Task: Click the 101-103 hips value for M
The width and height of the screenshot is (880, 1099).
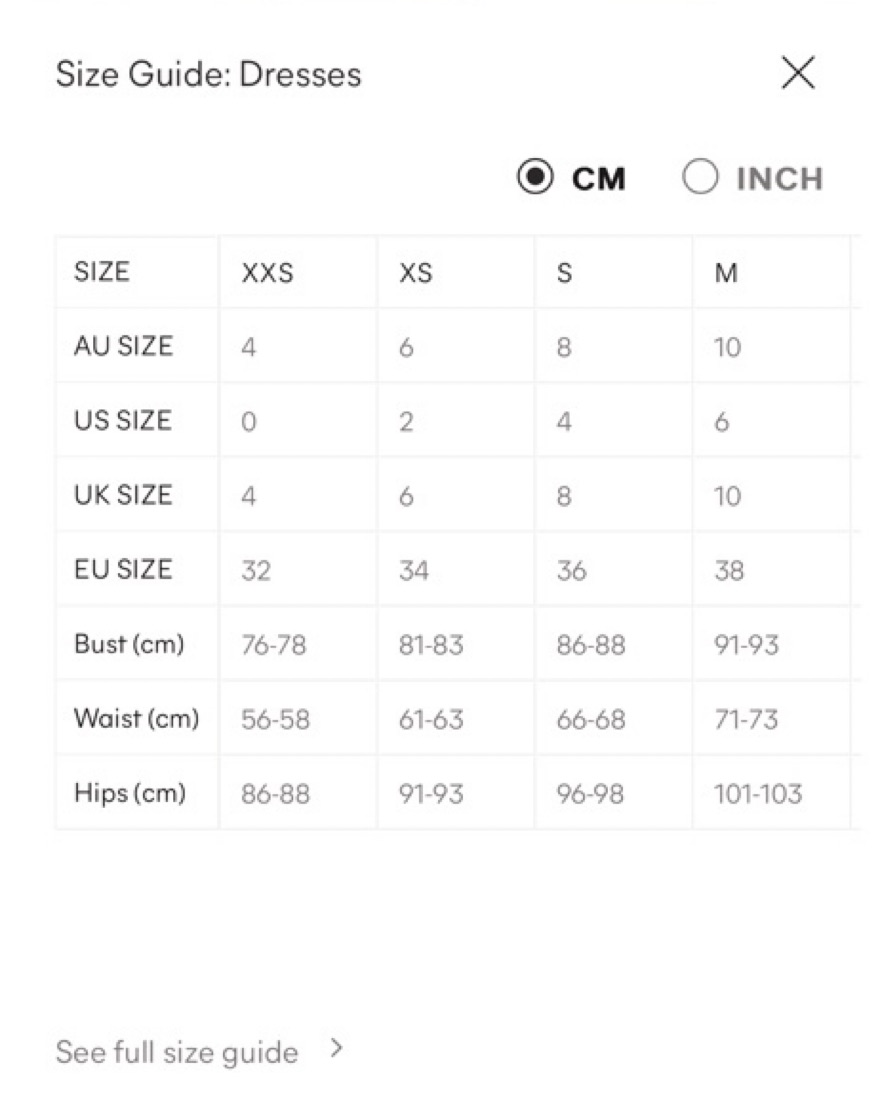Action: 757,794
